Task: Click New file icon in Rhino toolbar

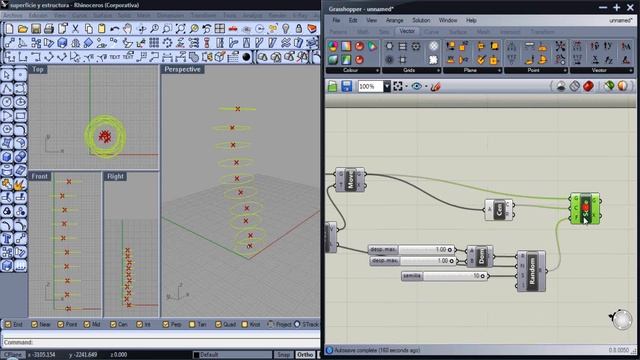Action: pyautogui.click(x=9, y=29)
